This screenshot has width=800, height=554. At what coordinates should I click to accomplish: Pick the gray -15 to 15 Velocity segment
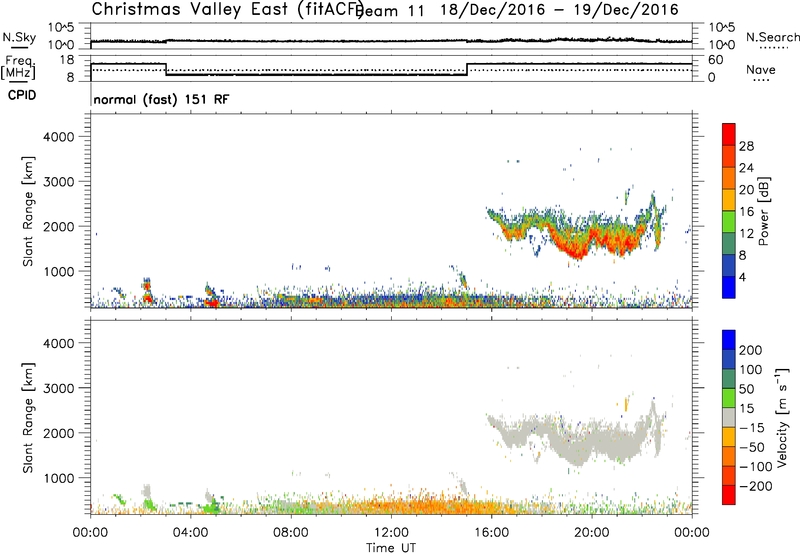pos(729,417)
